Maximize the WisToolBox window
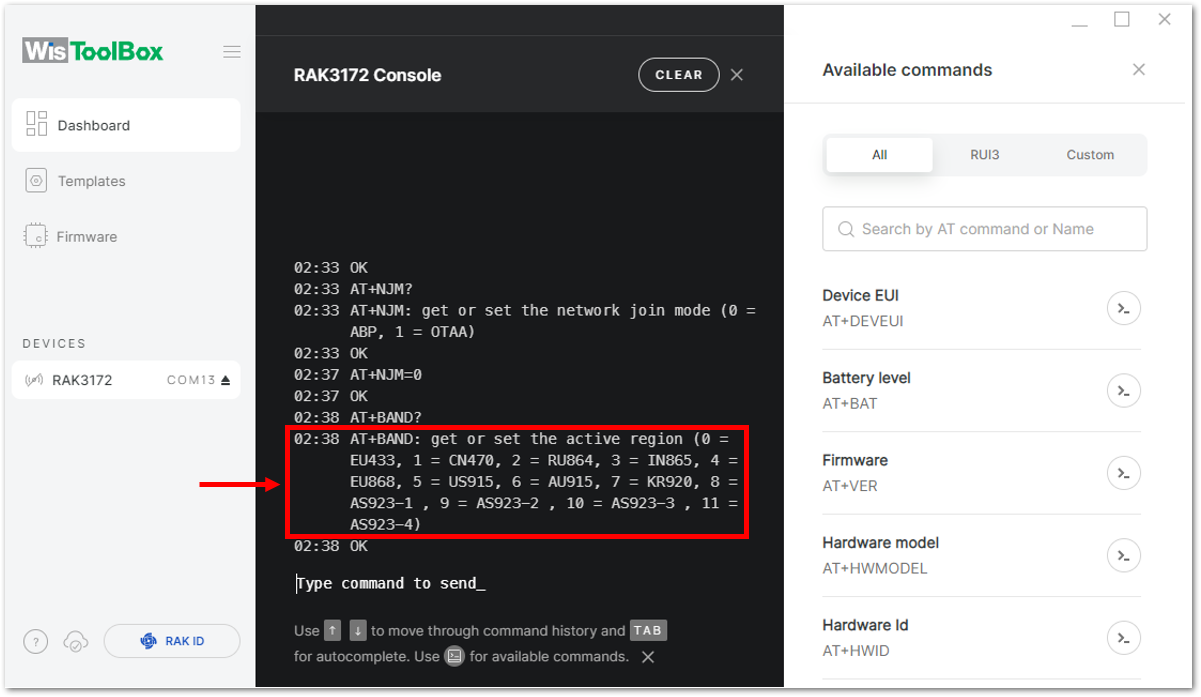This screenshot has width=1201, height=697. pos(1122,20)
